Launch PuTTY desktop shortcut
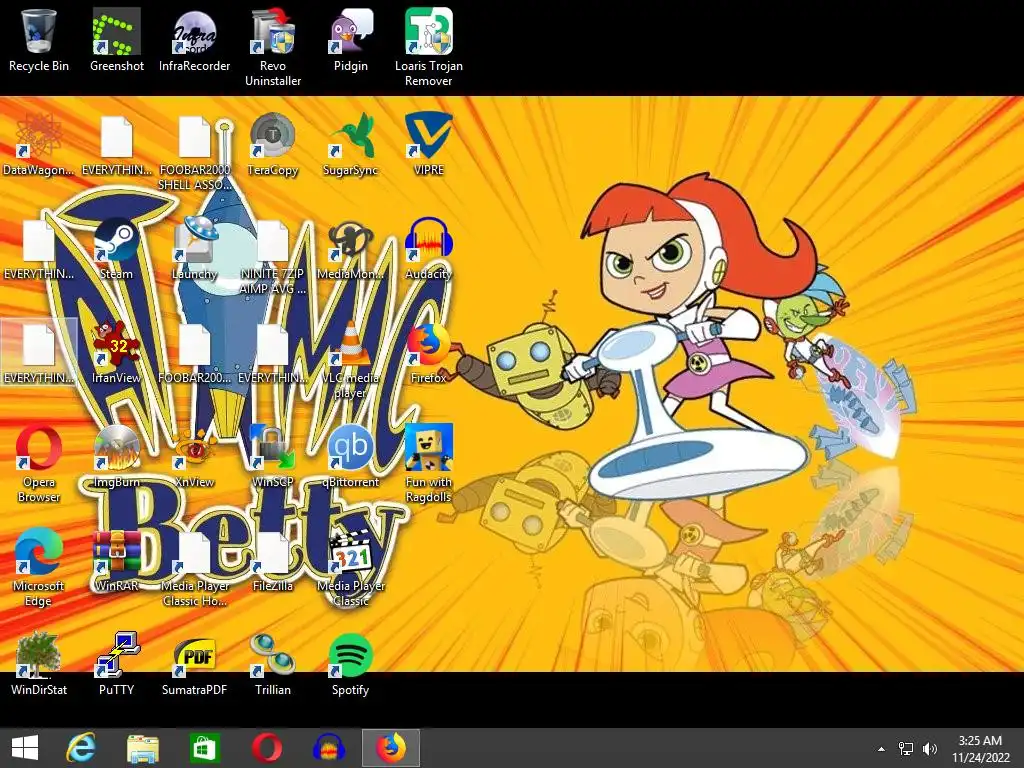 [x=116, y=664]
